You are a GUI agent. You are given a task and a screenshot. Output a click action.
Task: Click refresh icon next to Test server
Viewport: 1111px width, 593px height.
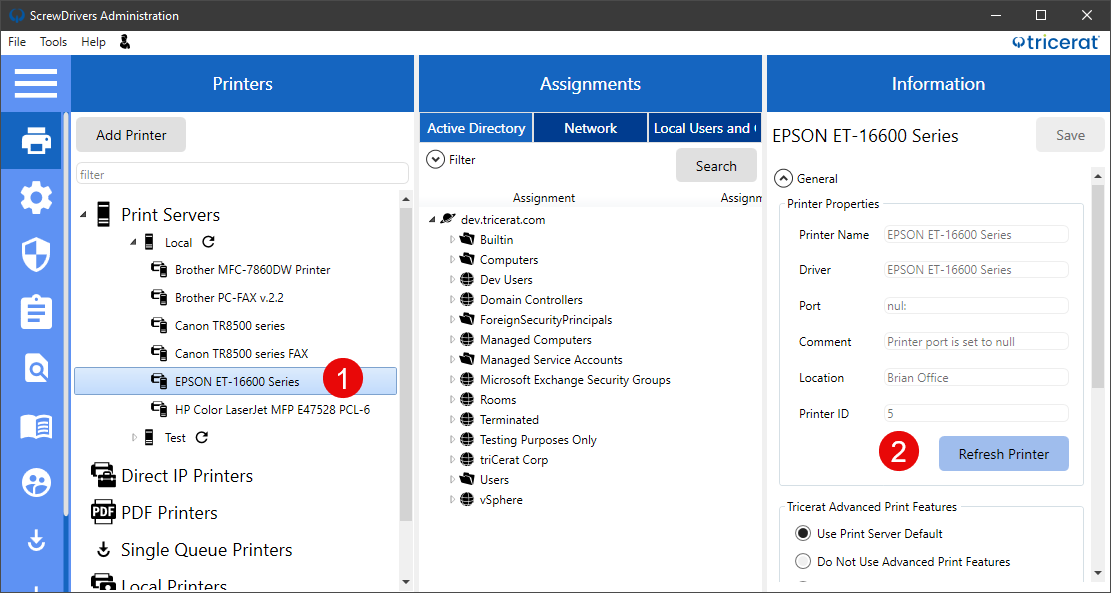pos(201,437)
